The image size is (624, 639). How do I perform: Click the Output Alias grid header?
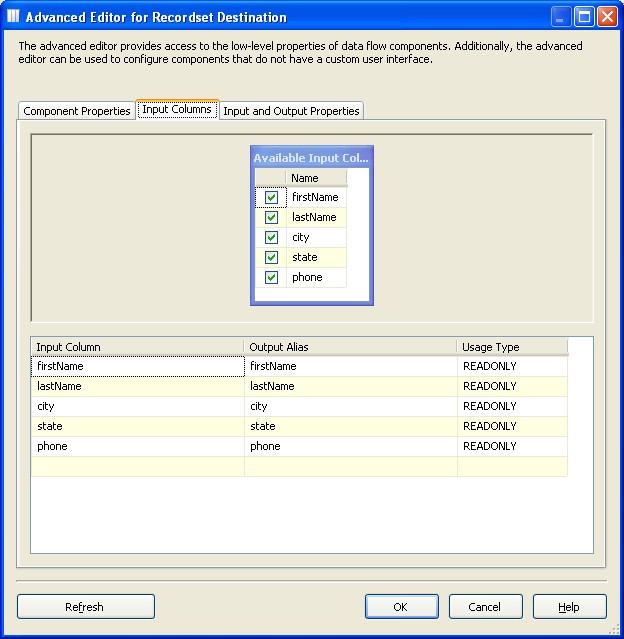(x=350, y=347)
